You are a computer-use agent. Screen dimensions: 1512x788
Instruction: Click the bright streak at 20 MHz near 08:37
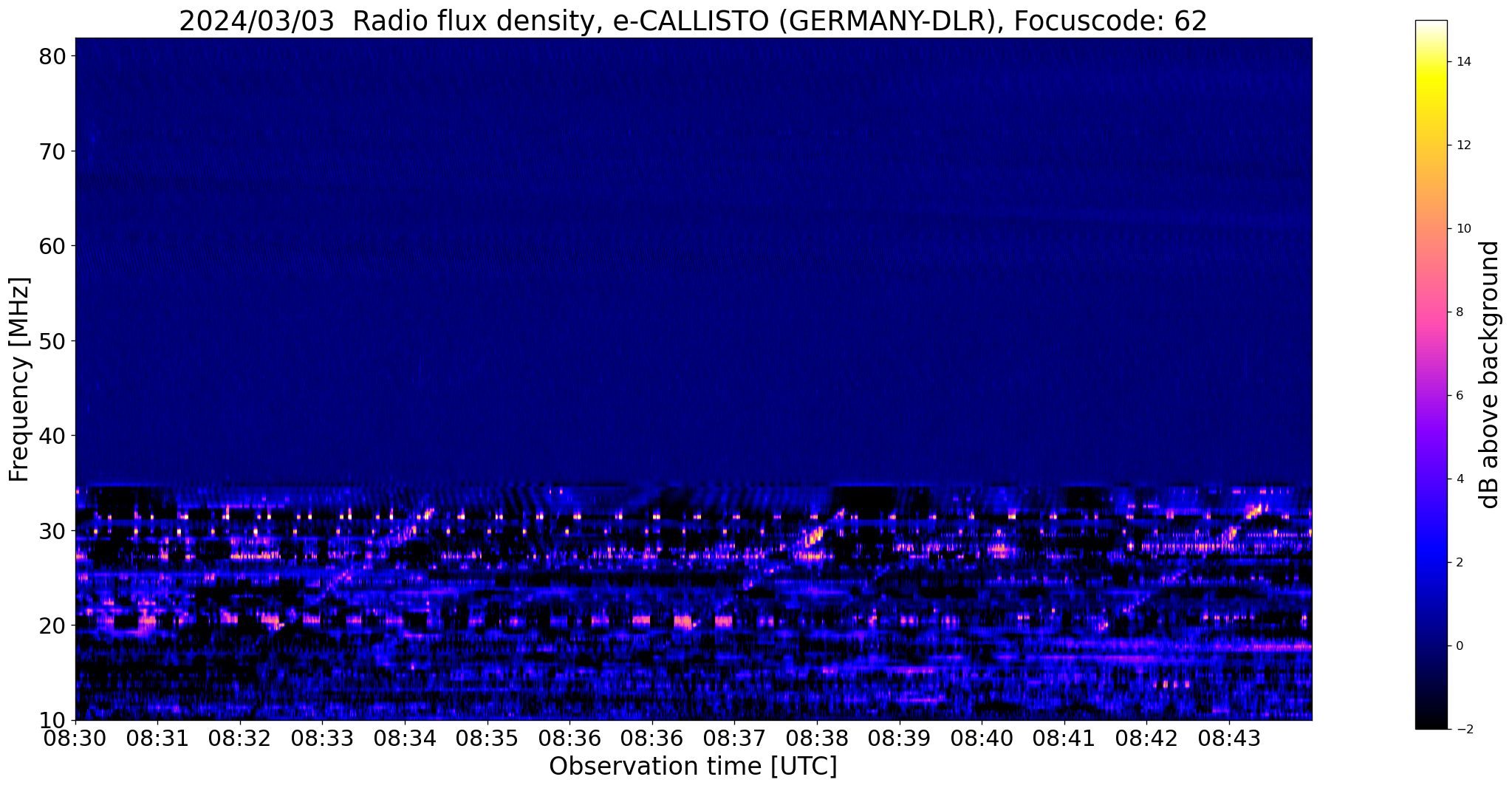(723, 621)
